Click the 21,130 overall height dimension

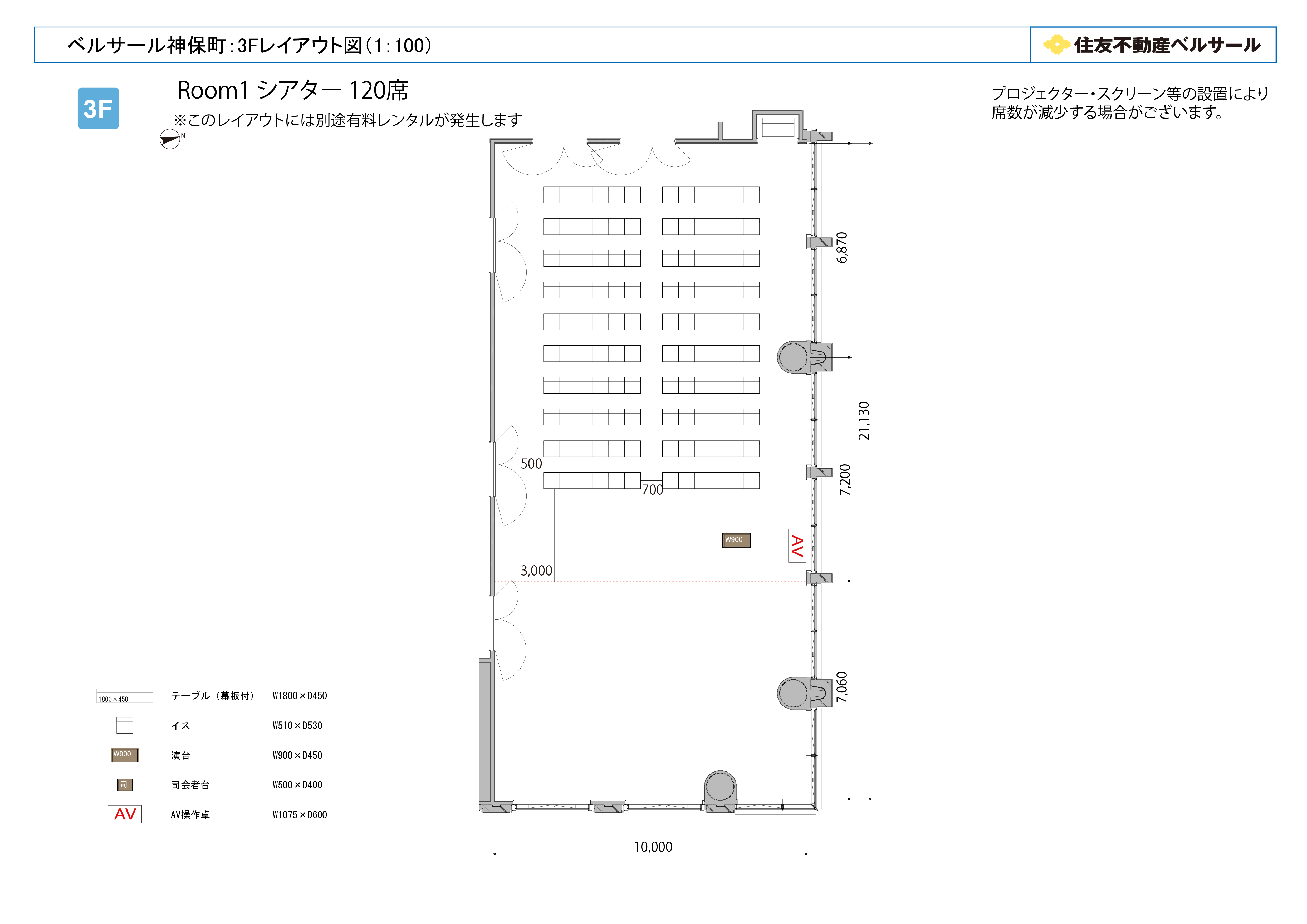pyautogui.click(x=864, y=420)
